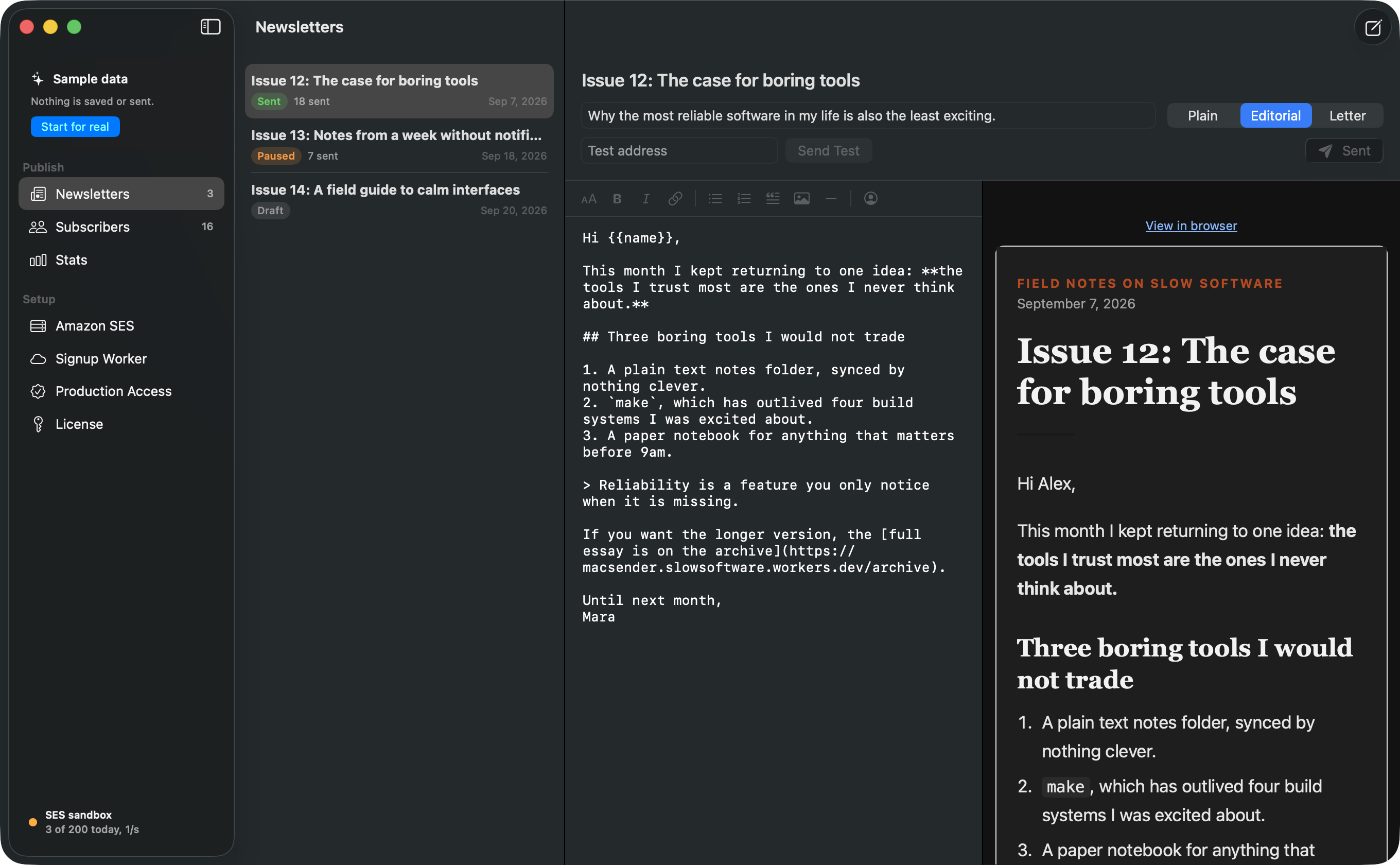Toggle the sidebar visibility icon

[211, 27]
